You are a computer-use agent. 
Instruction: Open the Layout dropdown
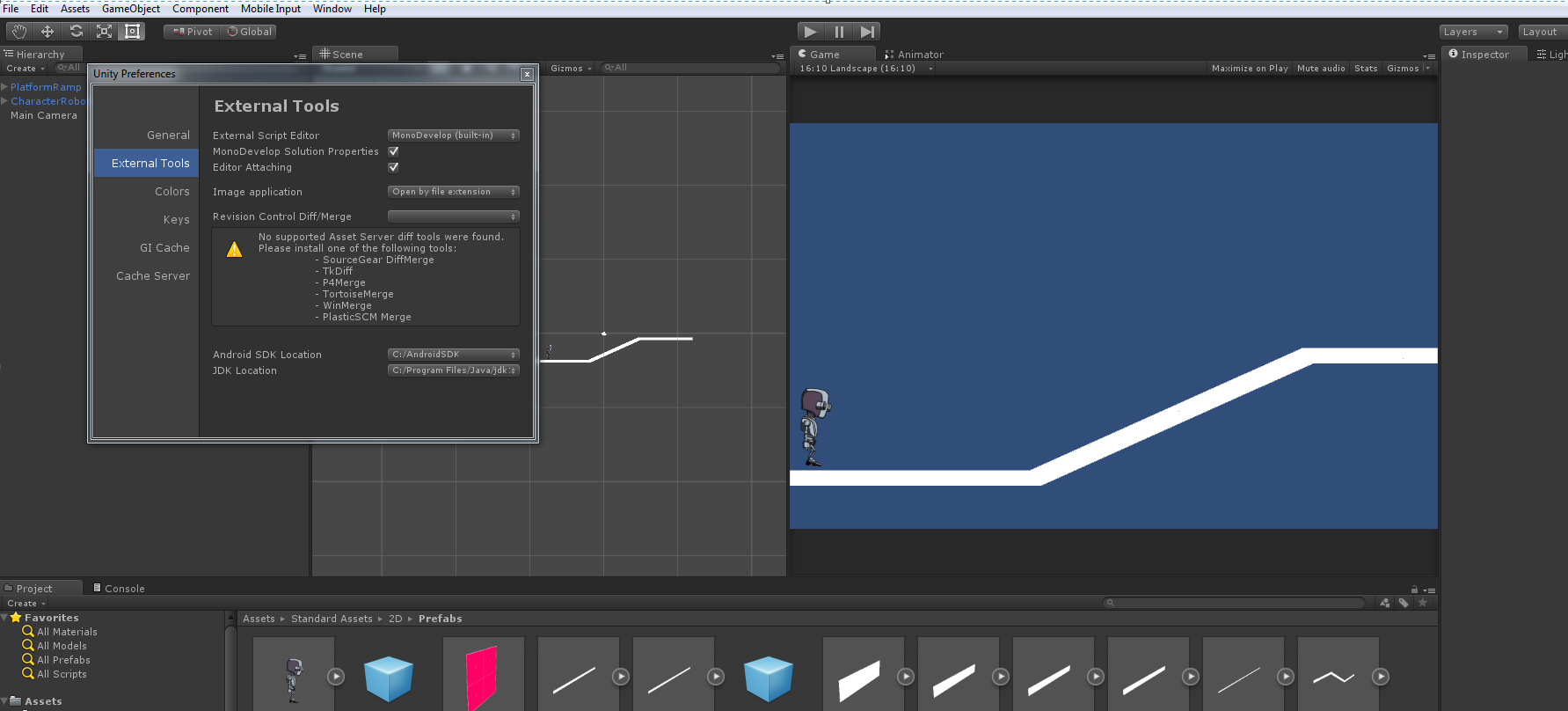(1543, 32)
